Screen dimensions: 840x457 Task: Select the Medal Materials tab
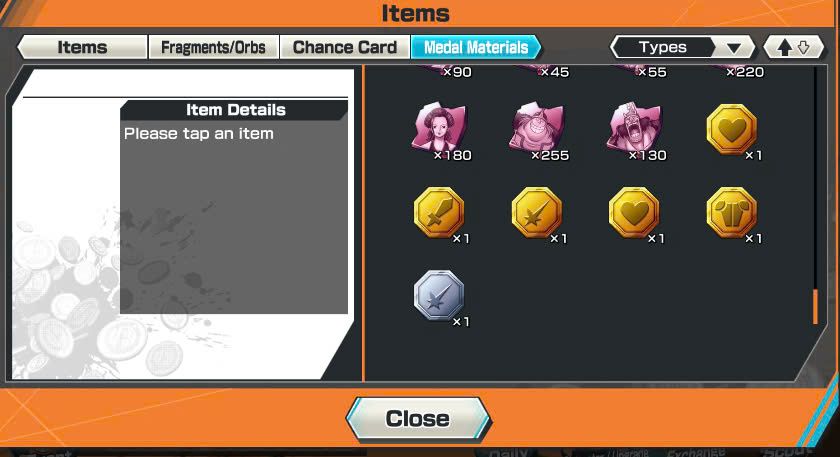[476, 47]
